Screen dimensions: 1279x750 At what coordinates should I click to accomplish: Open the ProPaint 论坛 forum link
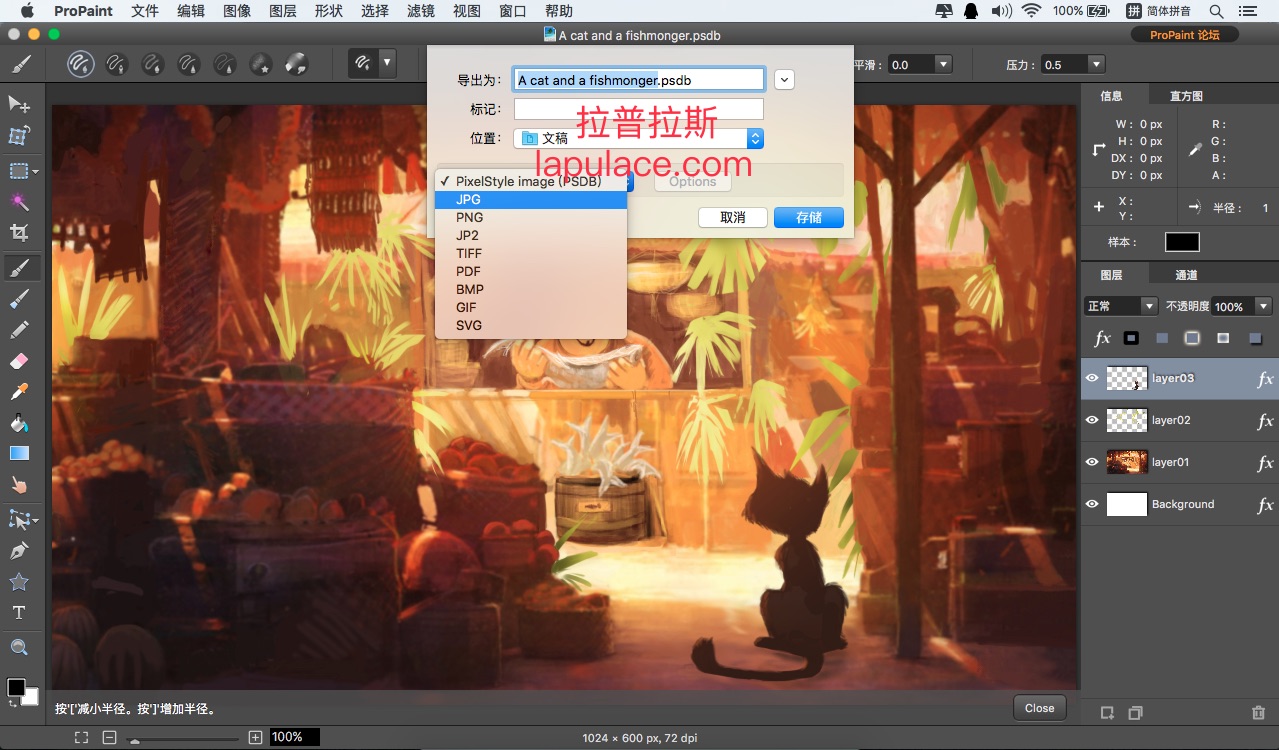click(x=1185, y=35)
